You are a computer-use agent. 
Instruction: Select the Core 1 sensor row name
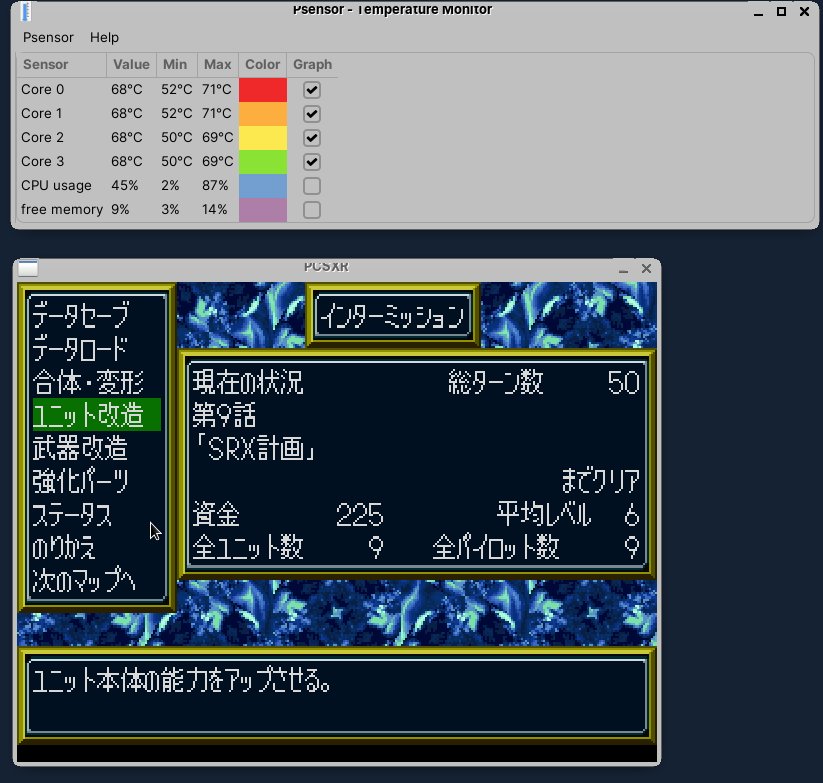click(x=42, y=113)
